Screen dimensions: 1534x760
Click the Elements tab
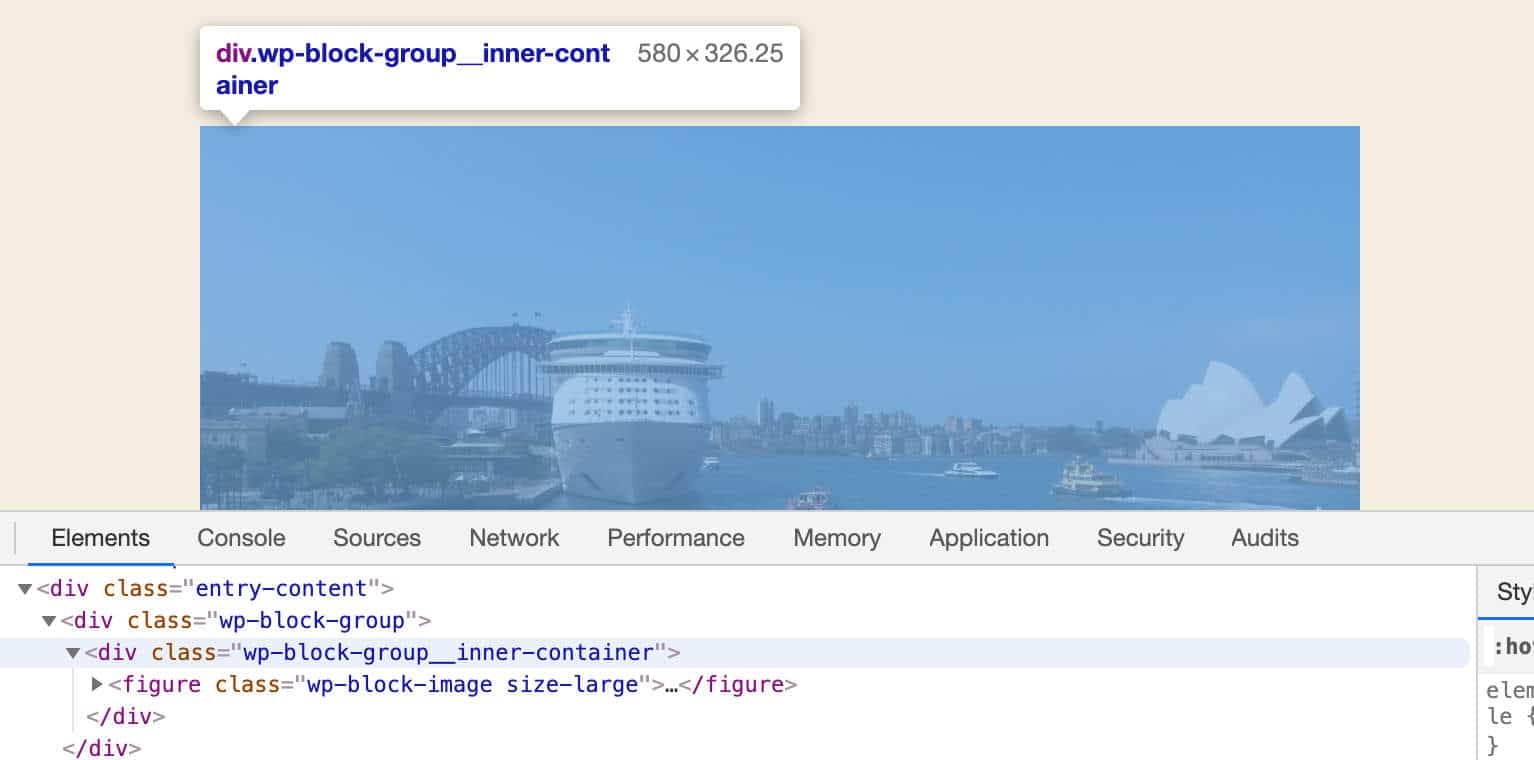tap(100, 538)
